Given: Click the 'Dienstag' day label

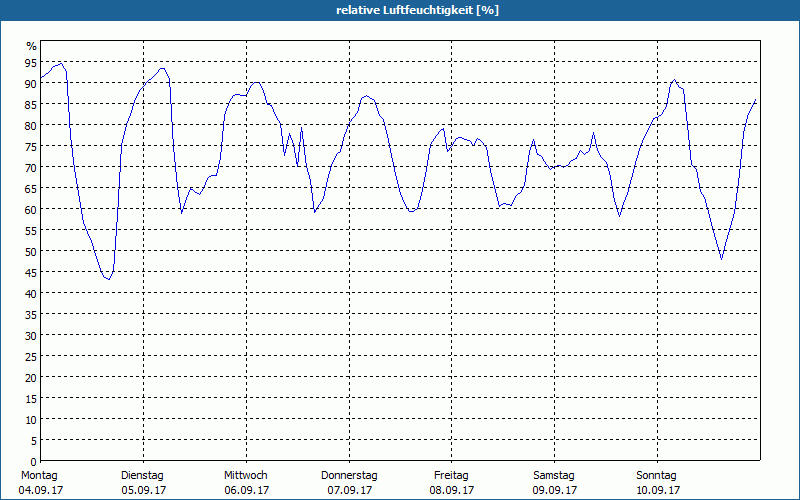Looking at the screenshot, I should [142, 476].
